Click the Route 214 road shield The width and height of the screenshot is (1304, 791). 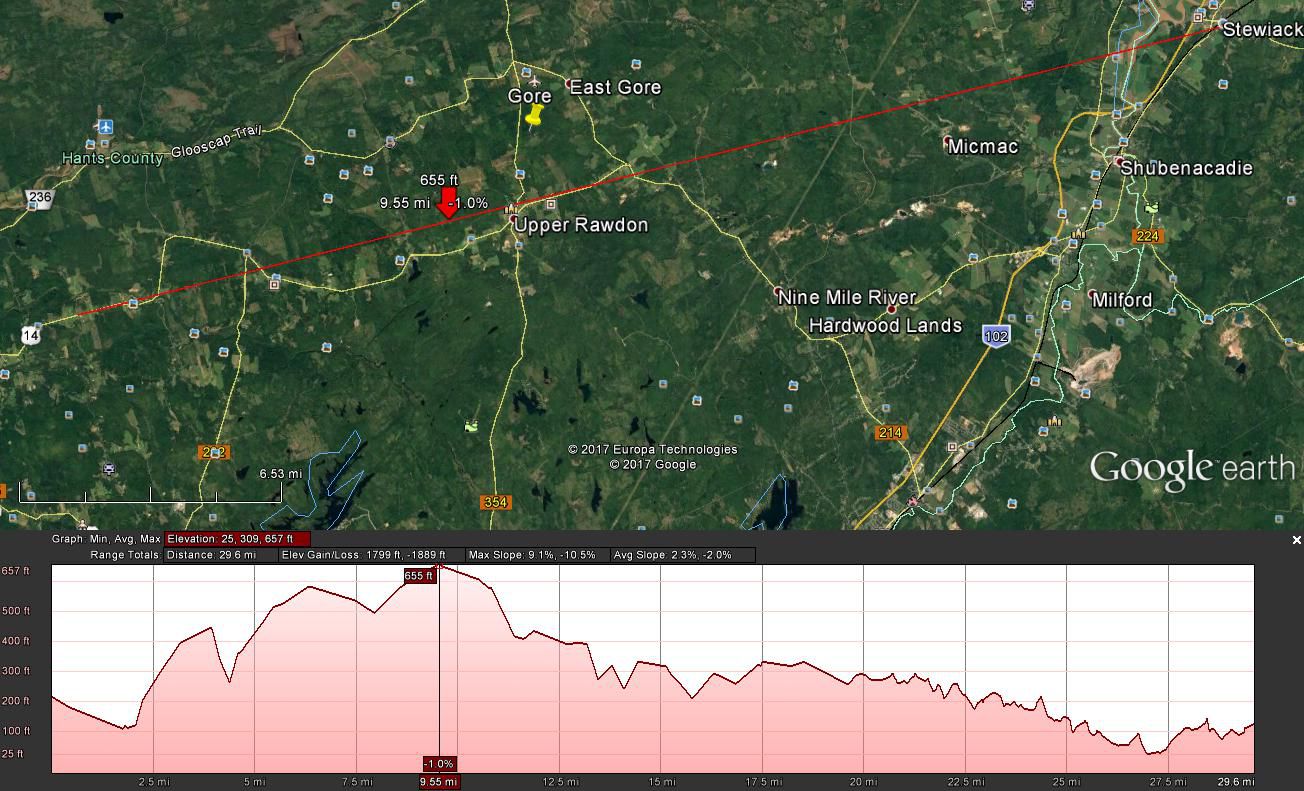pyautogui.click(x=890, y=433)
